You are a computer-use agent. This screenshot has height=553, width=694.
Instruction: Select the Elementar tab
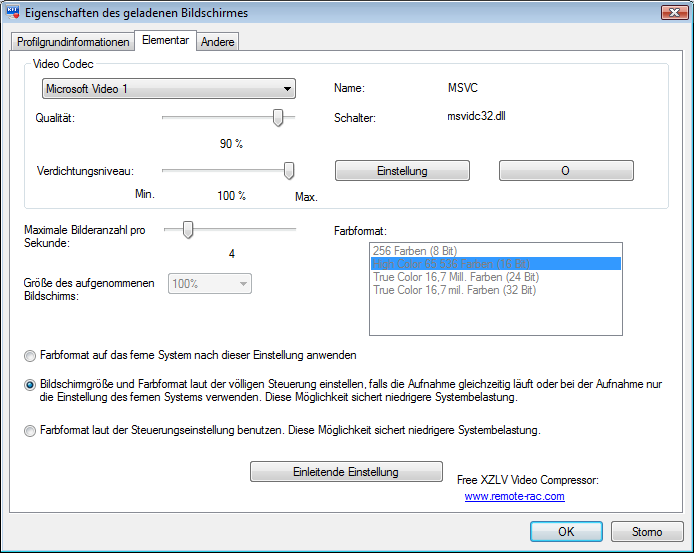tap(165, 41)
